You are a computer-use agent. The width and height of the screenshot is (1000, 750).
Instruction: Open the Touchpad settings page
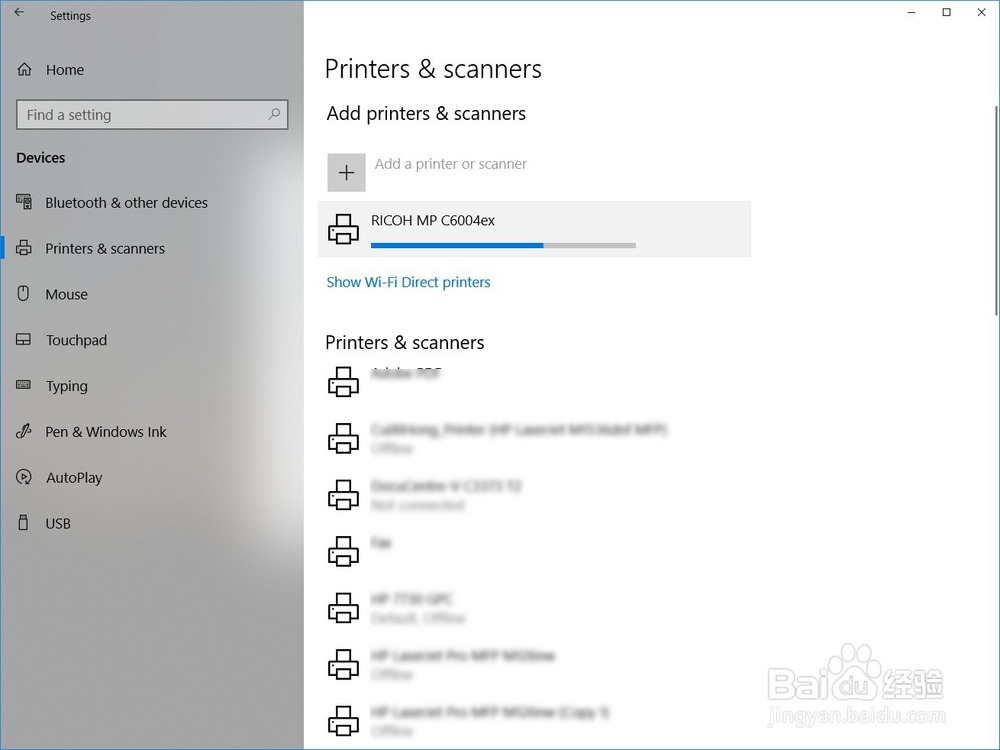coord(76,340)
